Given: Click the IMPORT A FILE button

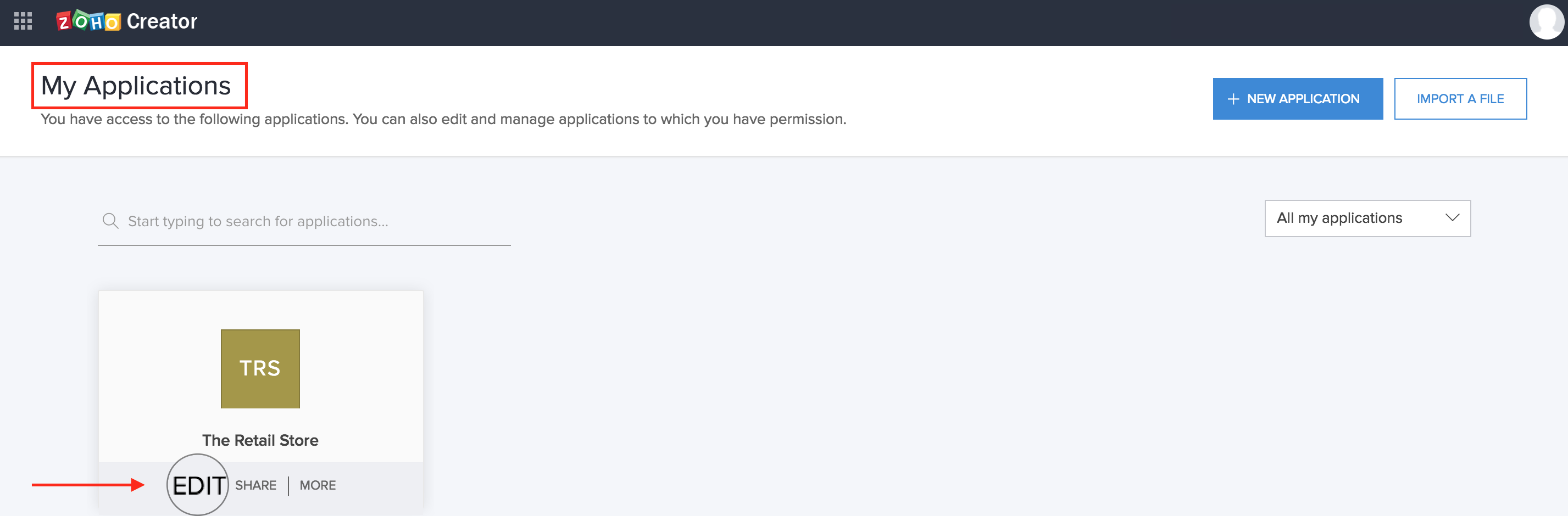Looking at the screenshot, I should coord(1460,99).
